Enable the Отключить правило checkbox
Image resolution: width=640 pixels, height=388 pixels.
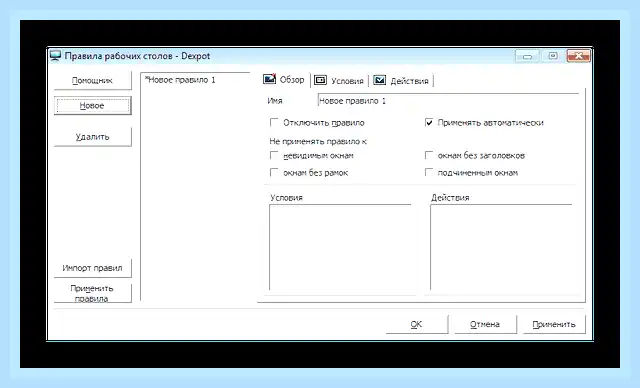(x=274, y=122)
